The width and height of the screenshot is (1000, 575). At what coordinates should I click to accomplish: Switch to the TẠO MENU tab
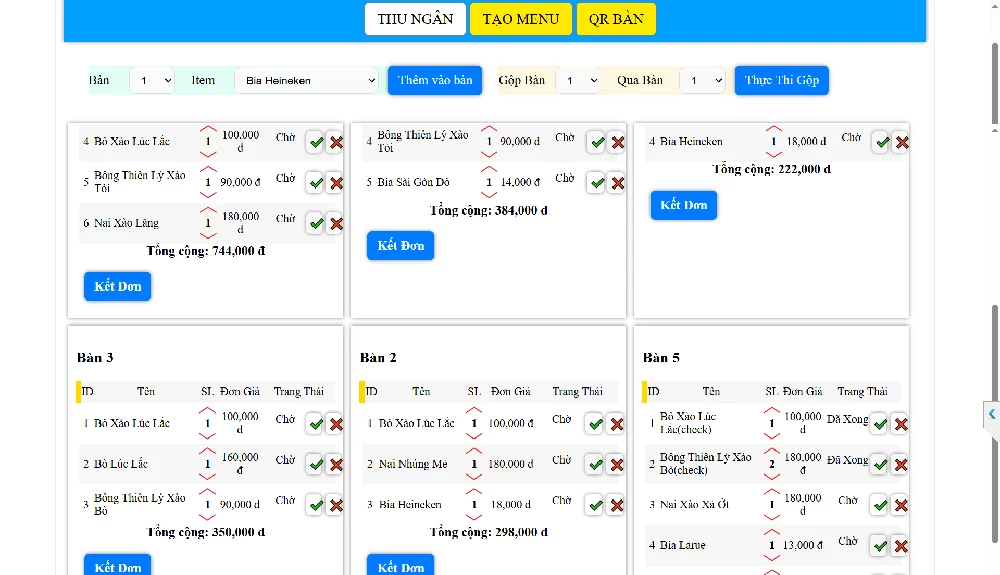(x=521, y=19)
